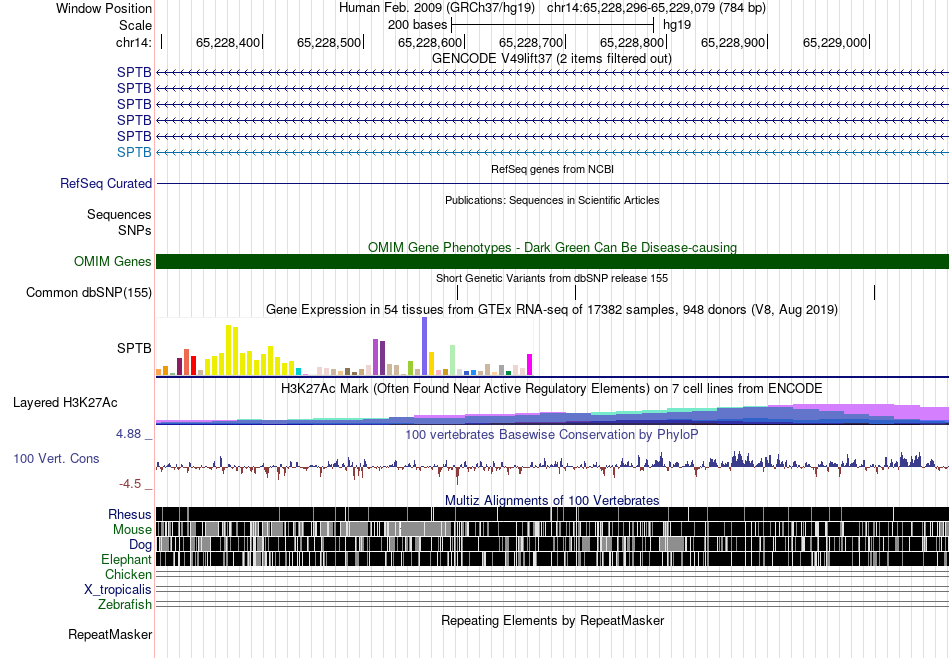
Task: Open the GTEx Gene Expression track title
Action: coord(552,310)
